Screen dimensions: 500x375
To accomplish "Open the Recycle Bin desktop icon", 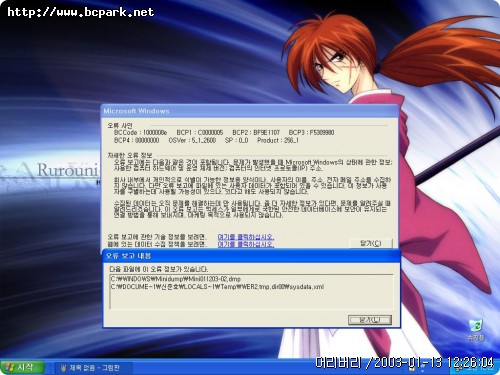I will pyautogui.click(x=476, y=330).
